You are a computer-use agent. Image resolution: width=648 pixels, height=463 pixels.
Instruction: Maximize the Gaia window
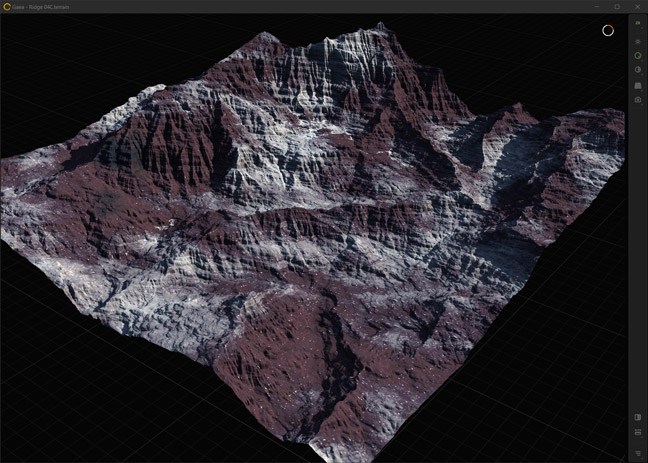click(x=616, y=6)
